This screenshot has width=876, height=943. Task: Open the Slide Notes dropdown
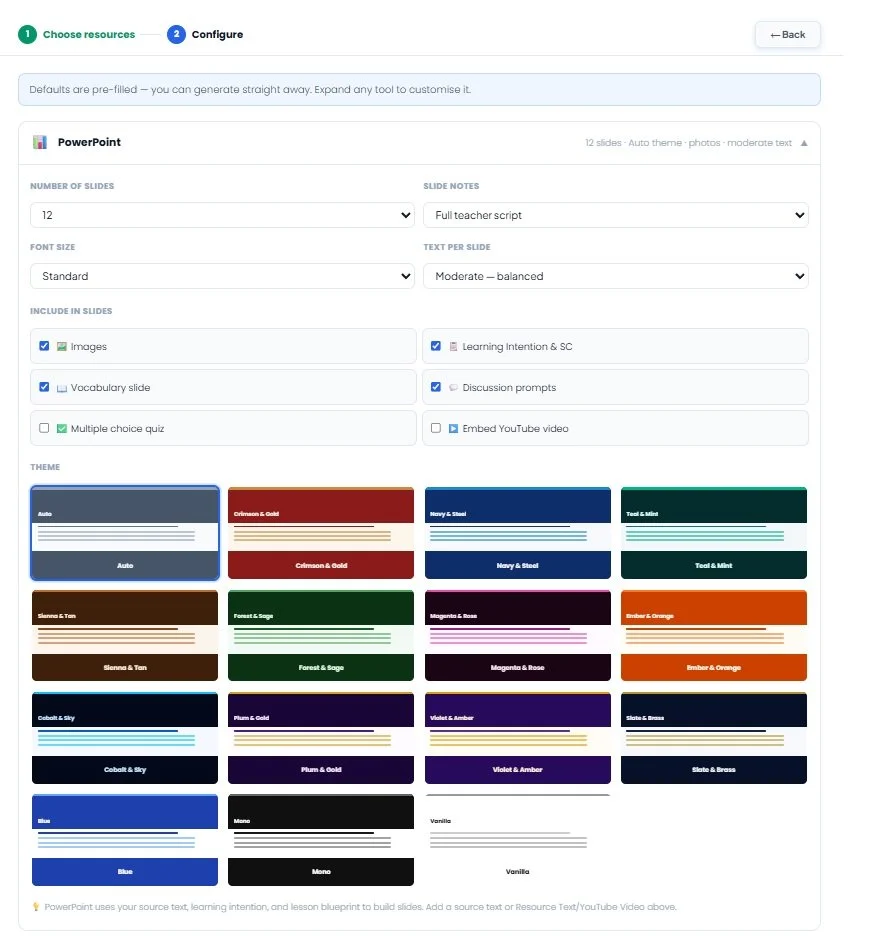click(616, 215)
